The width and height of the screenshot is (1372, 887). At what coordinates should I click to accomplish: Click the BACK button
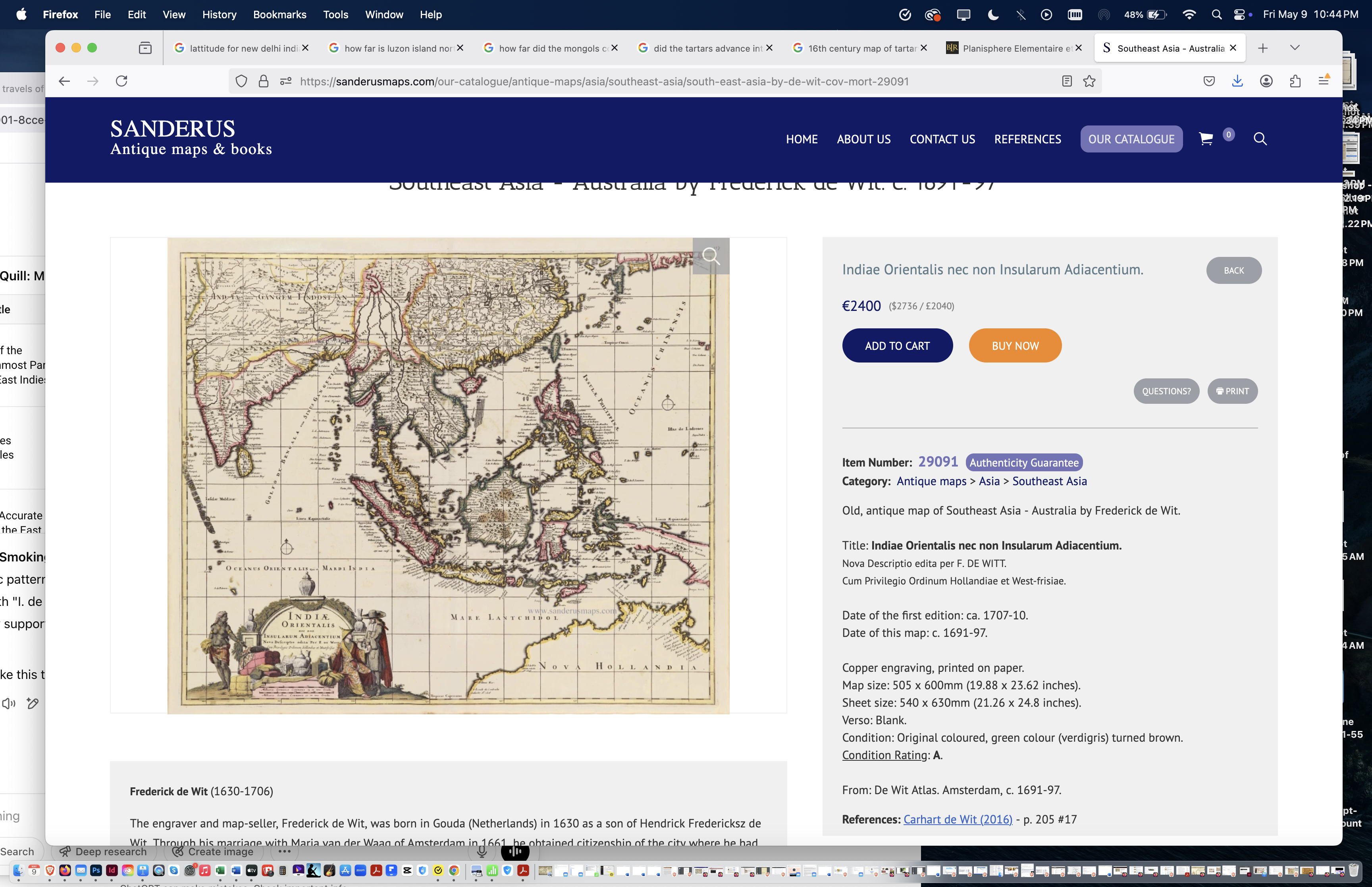tap(1234, 270)
